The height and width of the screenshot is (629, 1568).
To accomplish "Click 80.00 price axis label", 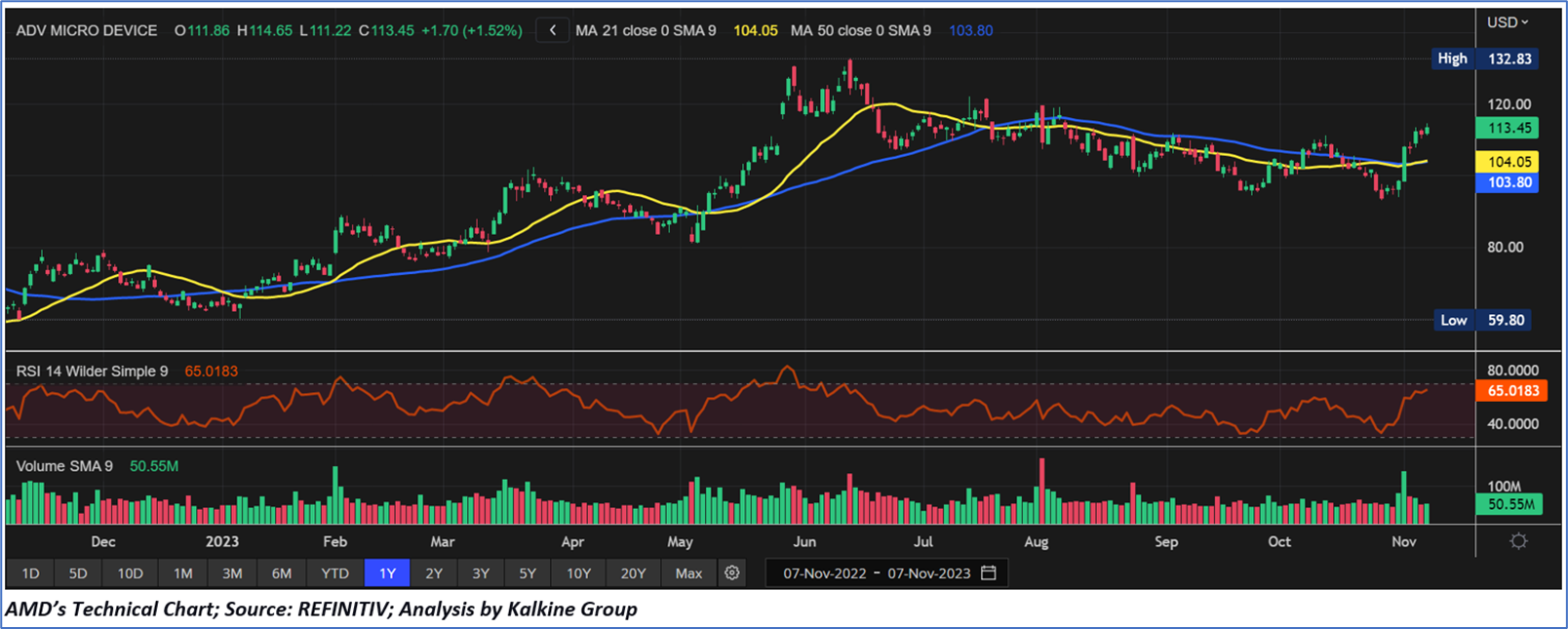I will pyautogui.click(x=1505, y=247).
